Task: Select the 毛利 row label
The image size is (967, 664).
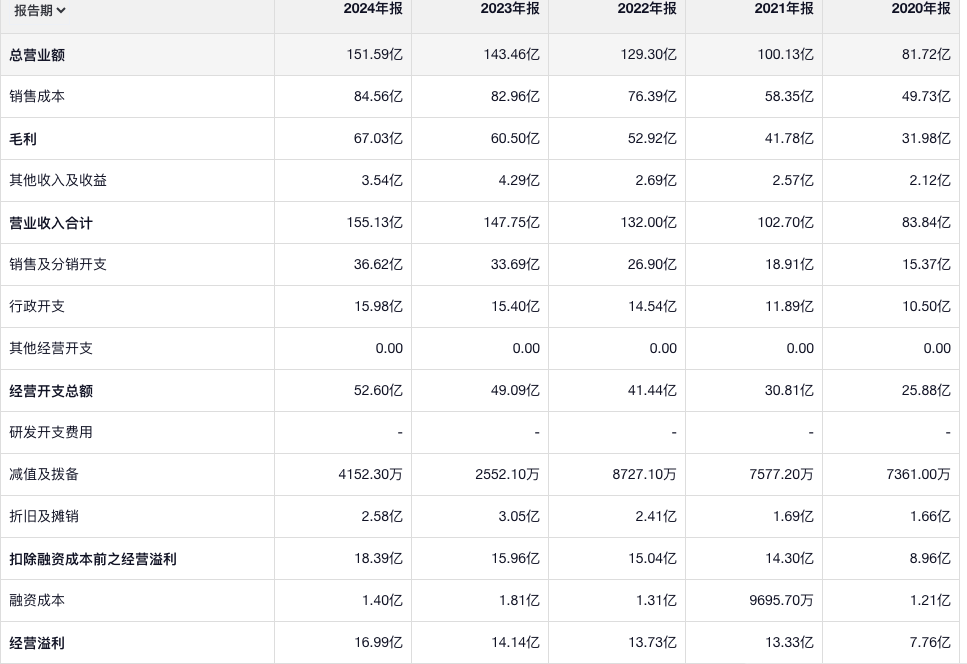Action: click(x=23, y=139)
